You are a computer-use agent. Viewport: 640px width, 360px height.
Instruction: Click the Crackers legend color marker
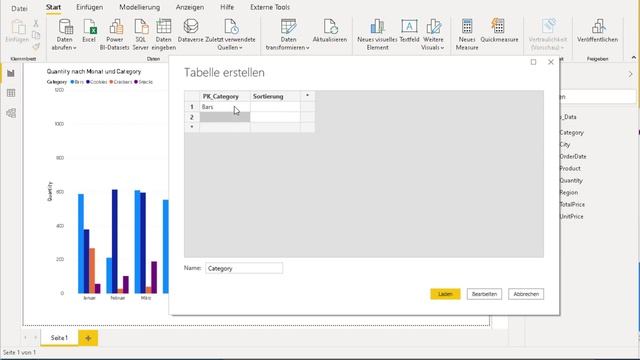111,82
